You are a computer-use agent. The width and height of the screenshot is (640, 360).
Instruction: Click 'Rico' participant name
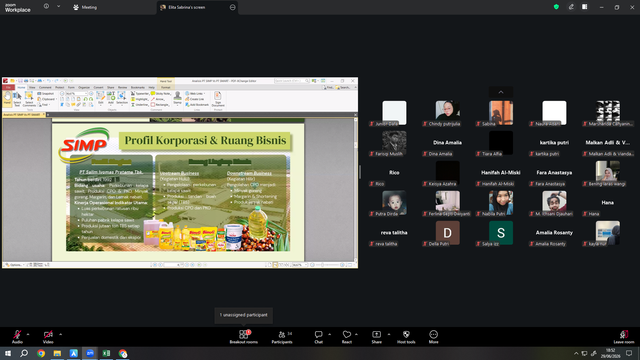394,173
